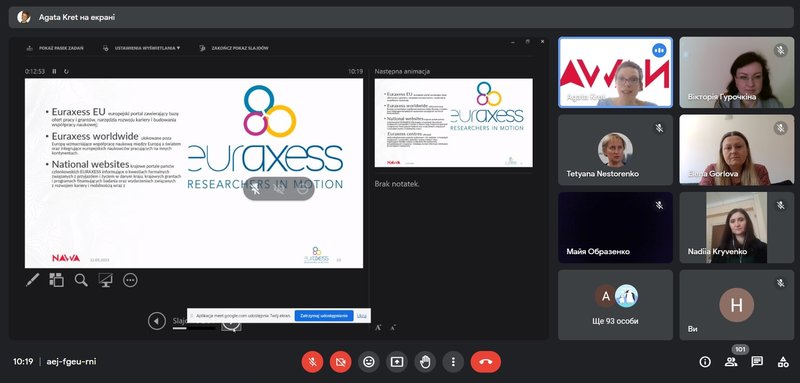Click the muted mic overlay icon on shared screen

(256, 189)
